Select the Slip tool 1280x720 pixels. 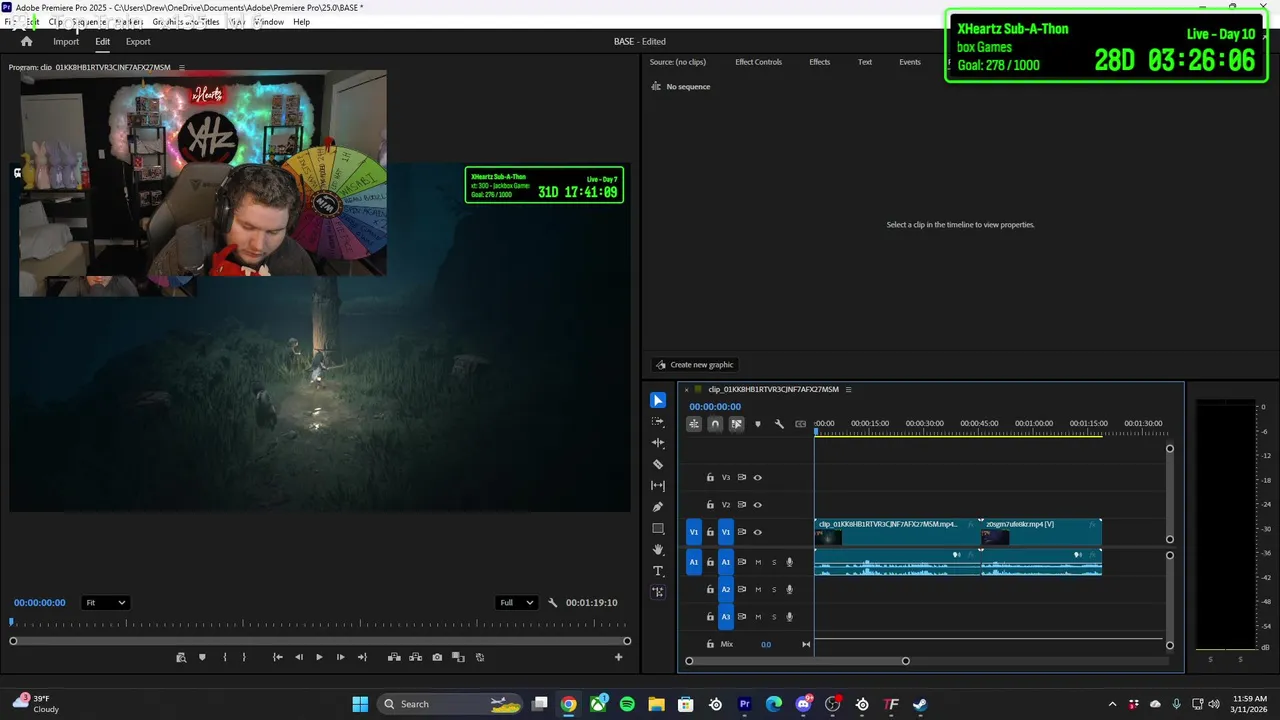[658, 486]
